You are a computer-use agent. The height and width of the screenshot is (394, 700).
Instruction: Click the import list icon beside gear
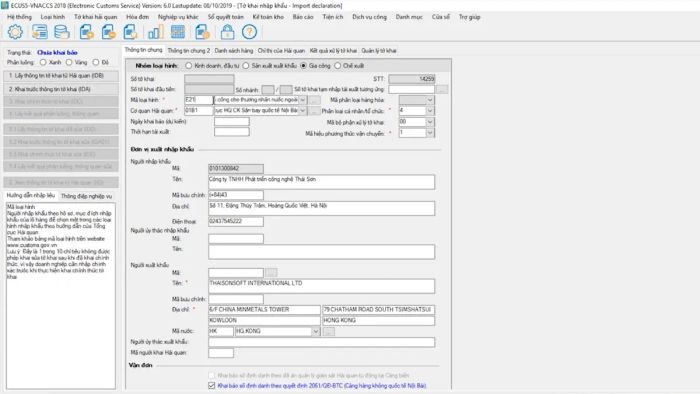point(39,32)
